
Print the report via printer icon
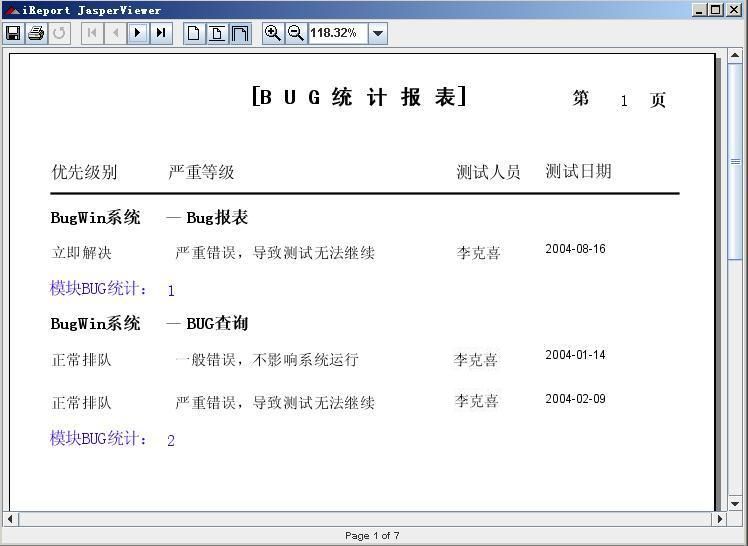tap(36, 33)
